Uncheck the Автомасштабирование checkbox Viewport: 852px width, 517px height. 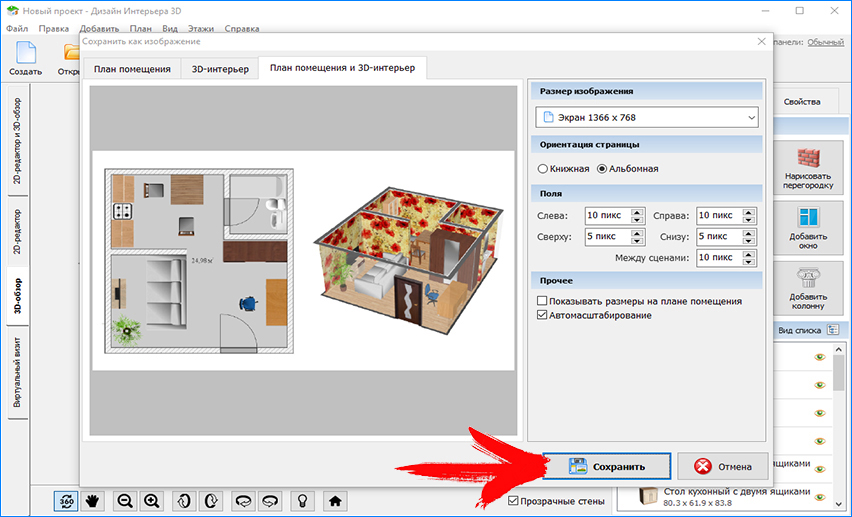click(542, 315)
